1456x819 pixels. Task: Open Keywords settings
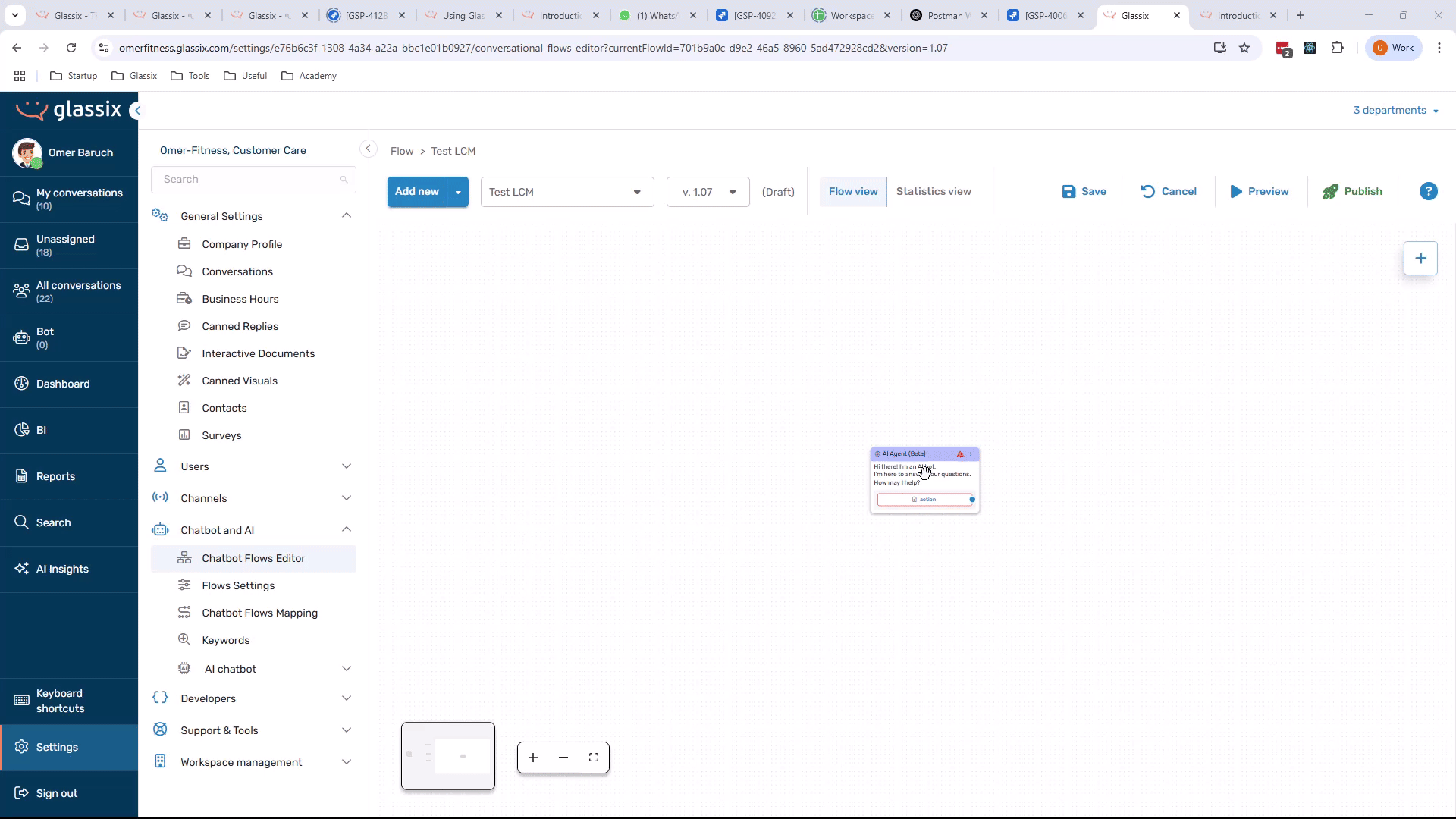(x=253, y=640)
